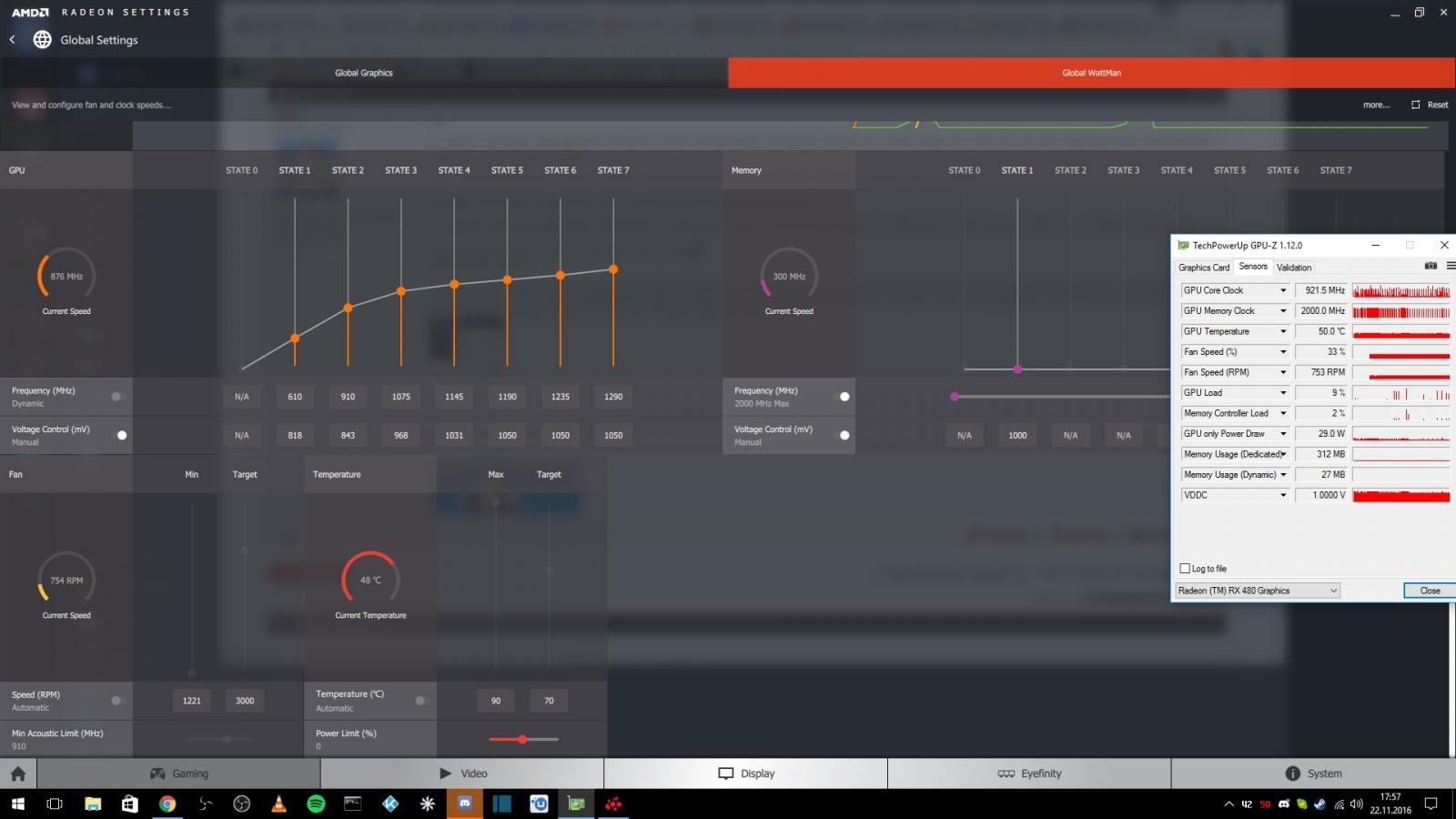Switch to Discord in the taskbar
The height and width of the screenshot is (819, 1456).
pyautogui.click(x=465, y=804)
